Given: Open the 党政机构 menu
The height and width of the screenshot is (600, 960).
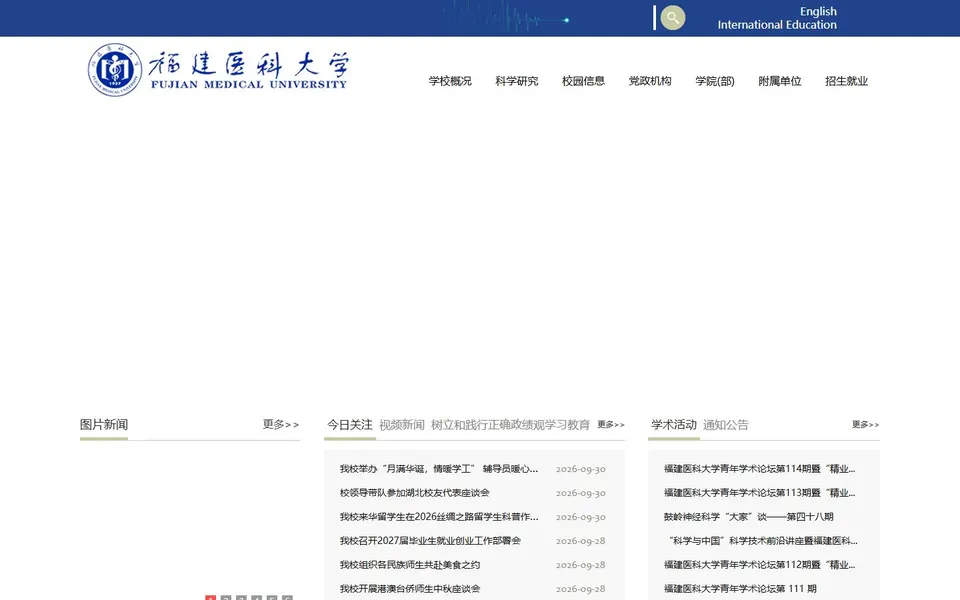Looking at the screenshot, I should coord(650,81).
